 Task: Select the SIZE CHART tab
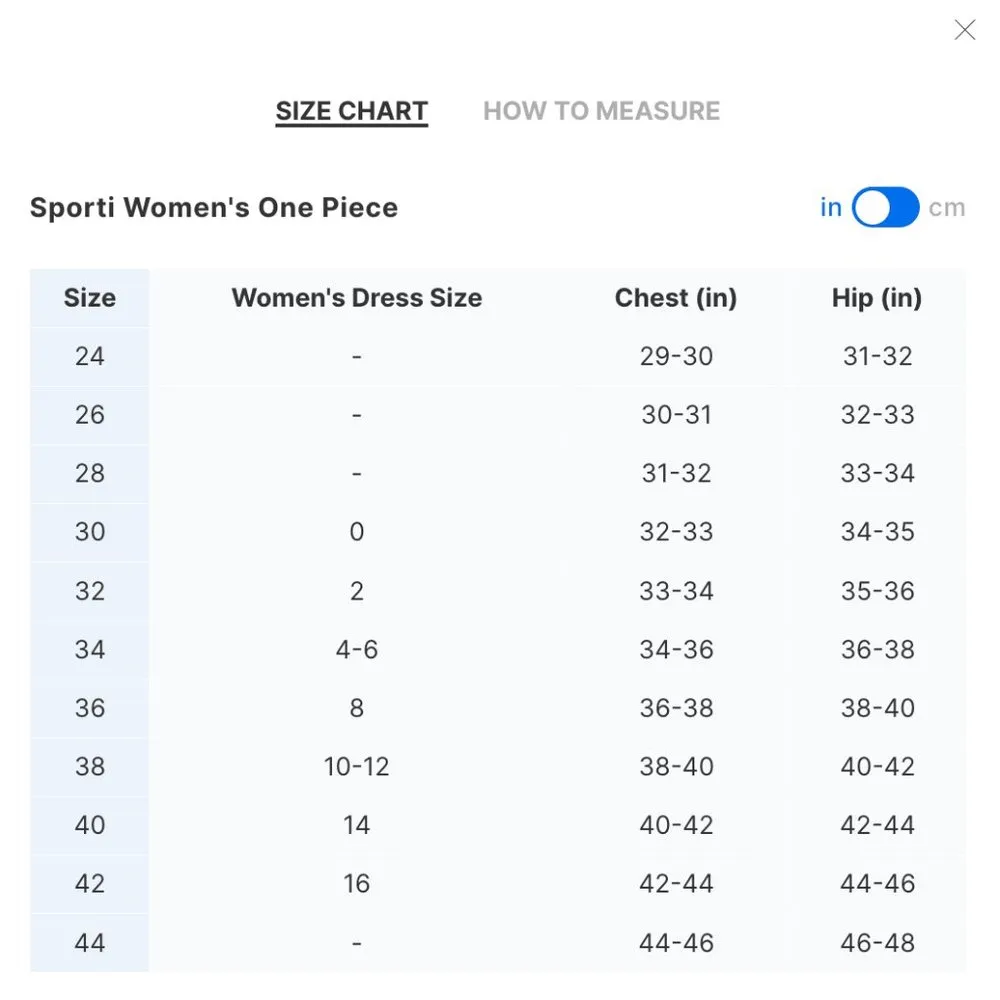(352, 111)
